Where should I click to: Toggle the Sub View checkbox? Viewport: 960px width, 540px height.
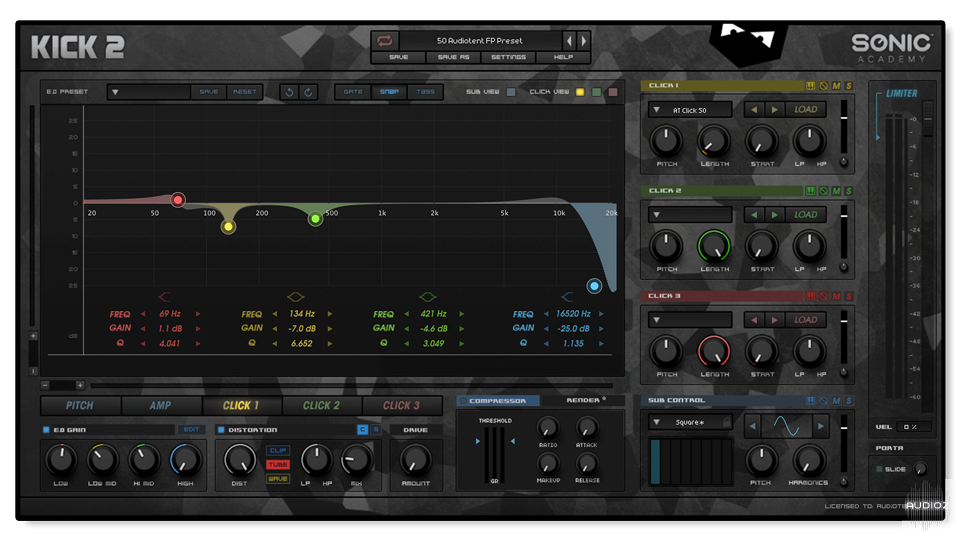pos(511,92)
